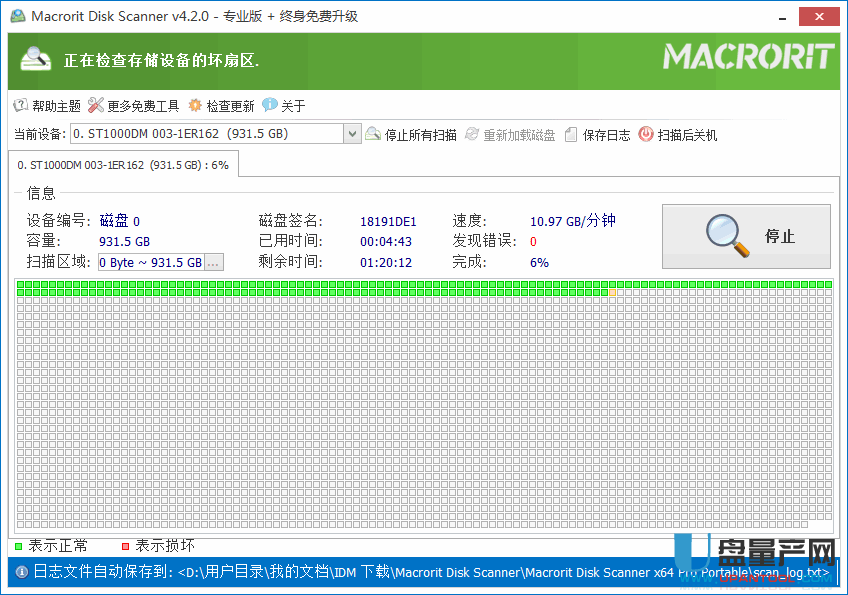Image resolution: width=848 pixels, height=595 pixels.
Task: Click the info icon in status bar
Action: click(x=20, y=572)
